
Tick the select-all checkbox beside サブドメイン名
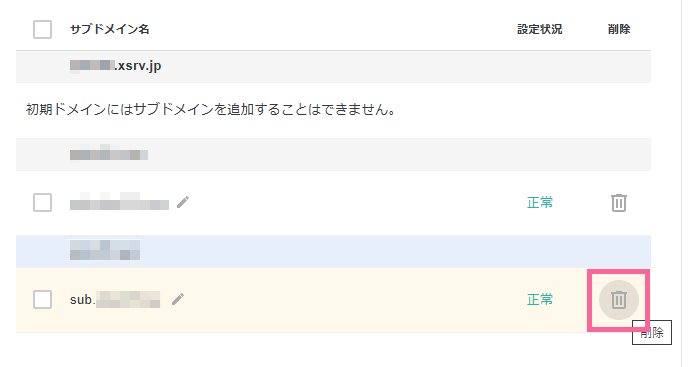[42, 29]
